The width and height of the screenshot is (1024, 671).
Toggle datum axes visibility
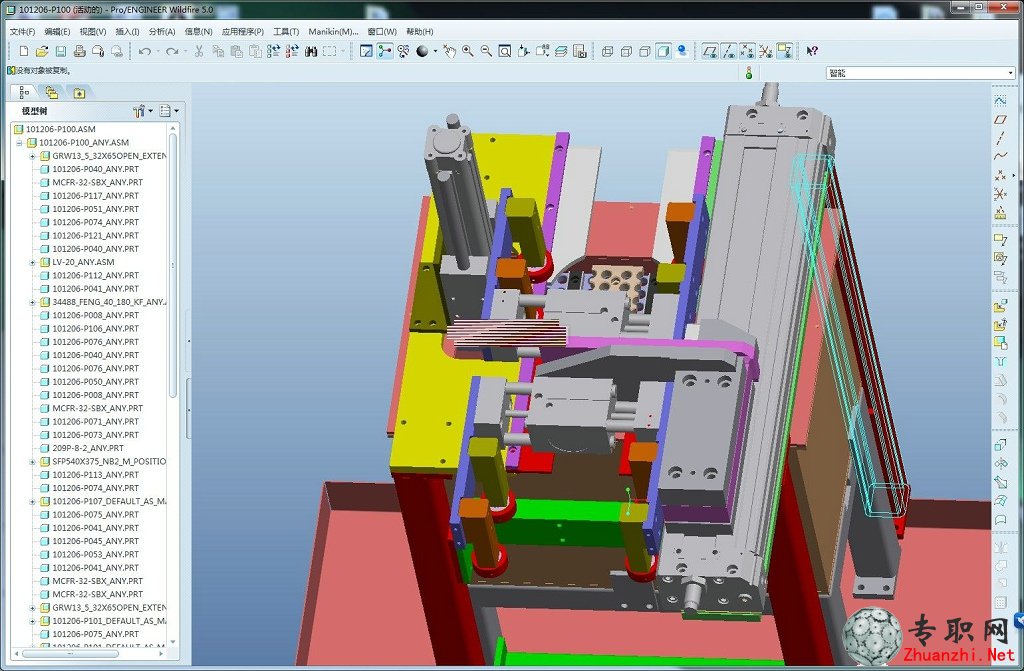click(x=729, y=51)
